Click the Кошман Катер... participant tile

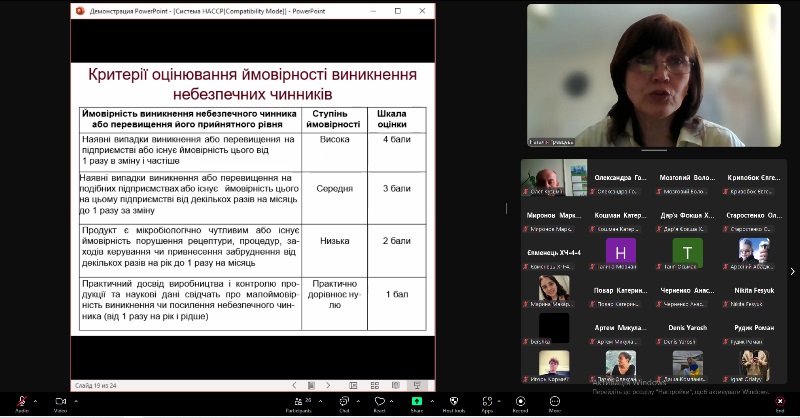620,215
